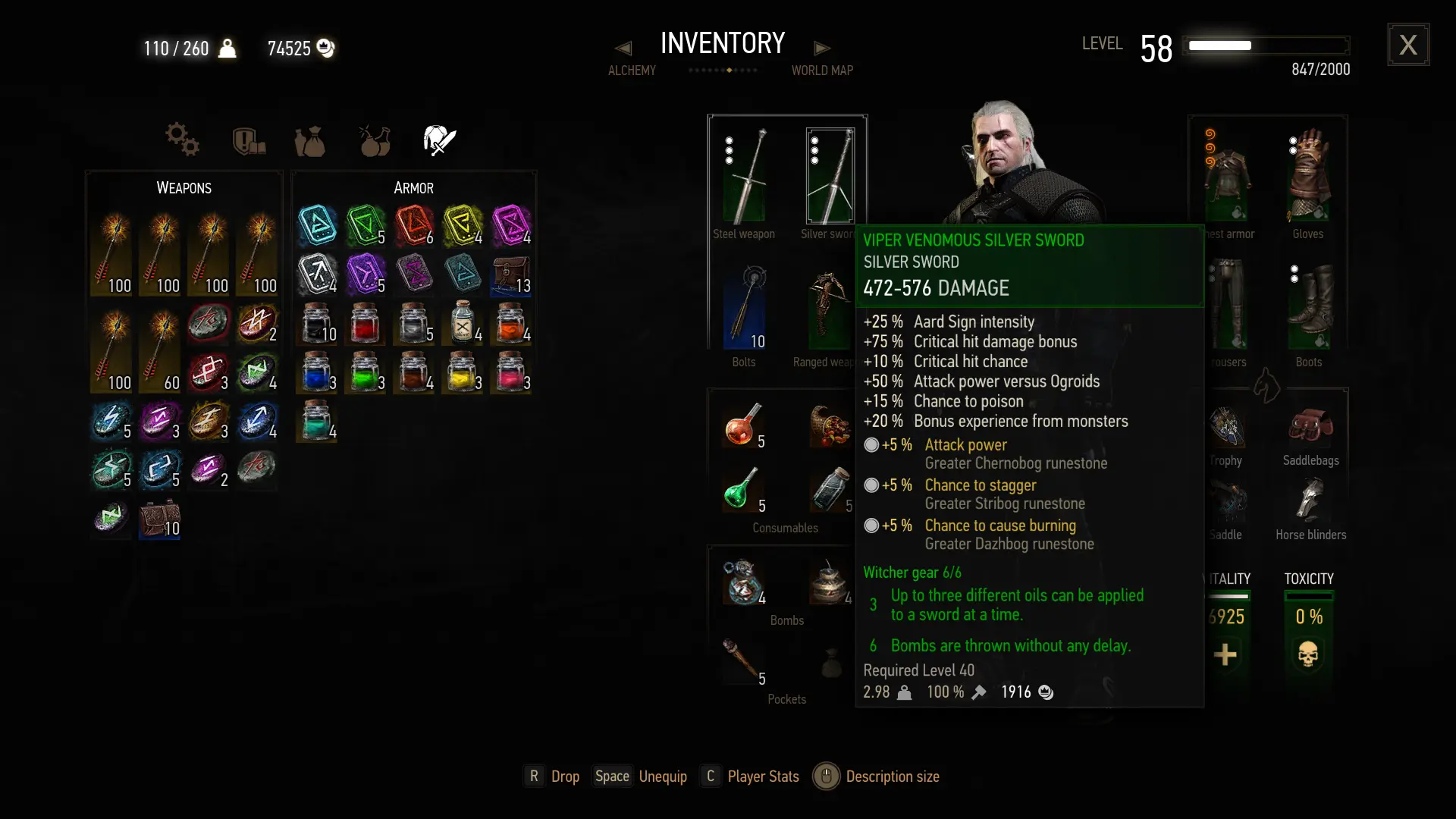Click the vitality plus button

click(x=1225, y=654)
